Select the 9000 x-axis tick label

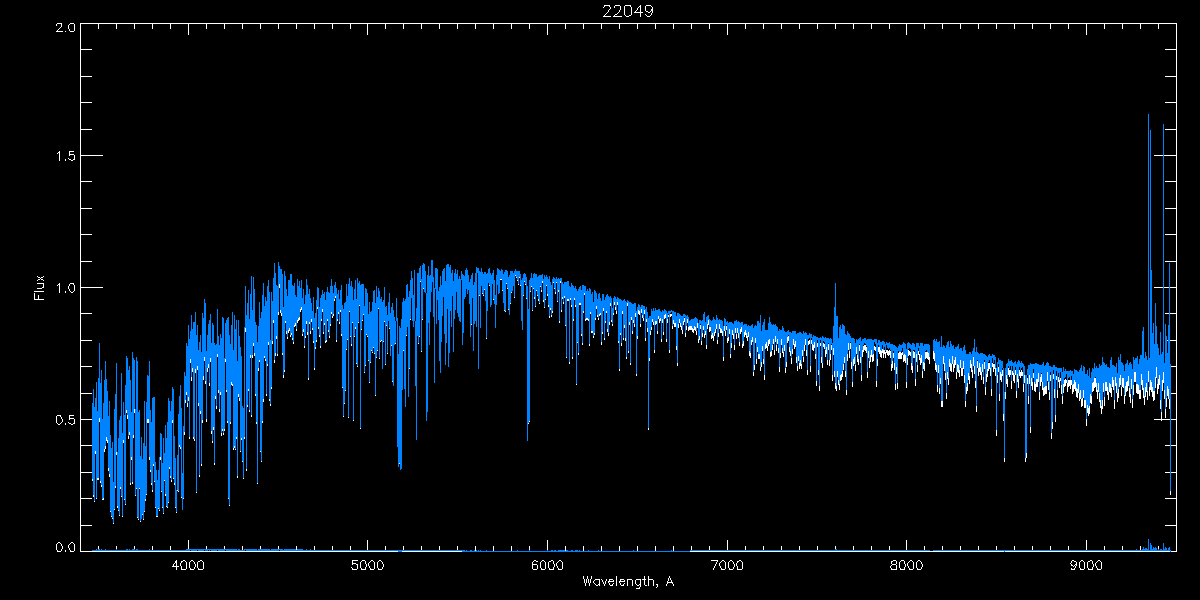point(1087,565)
